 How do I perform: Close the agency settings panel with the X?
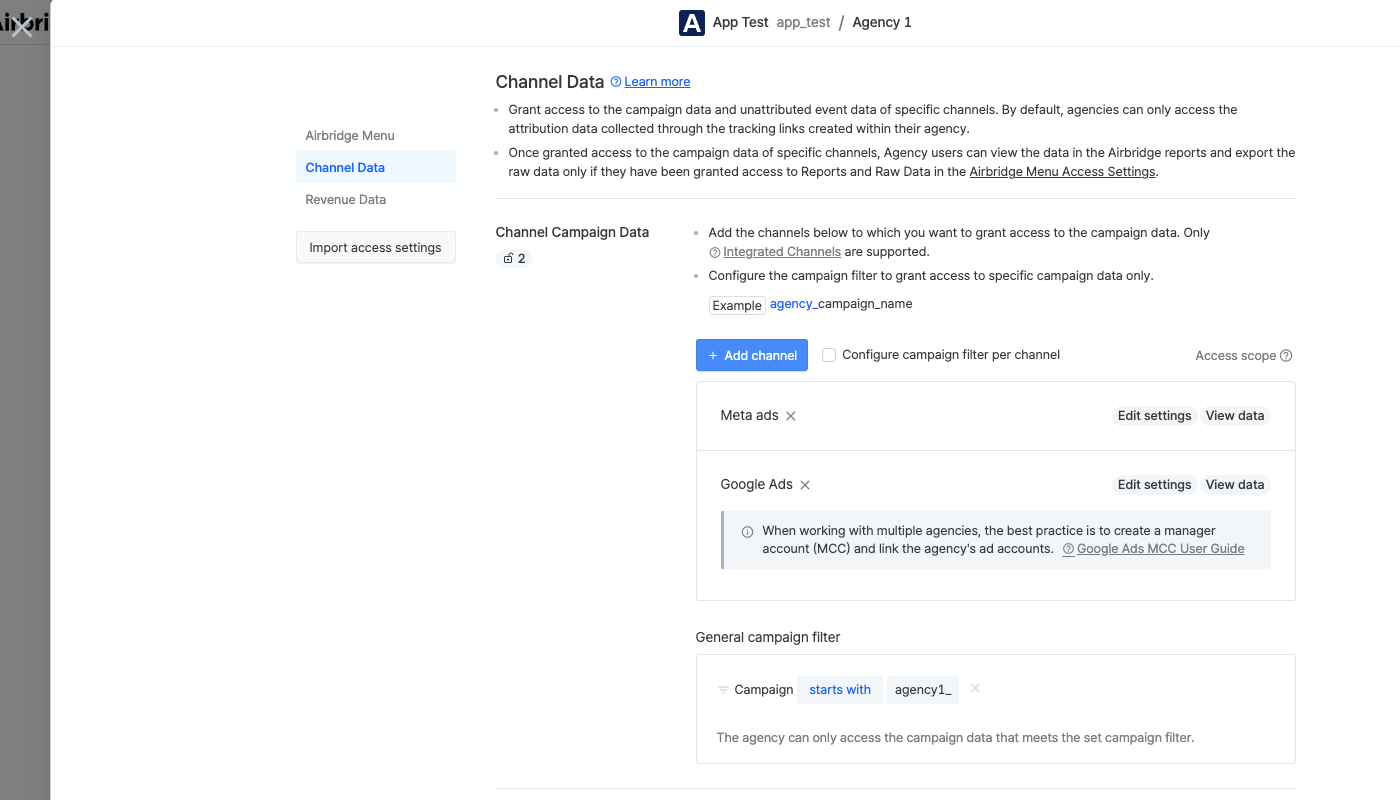22,26
